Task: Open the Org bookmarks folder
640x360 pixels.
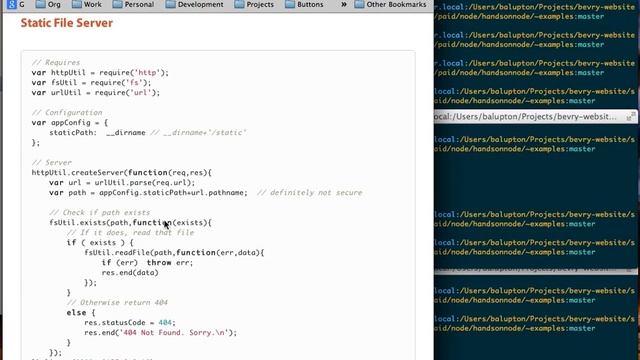Action: [48, 4]
